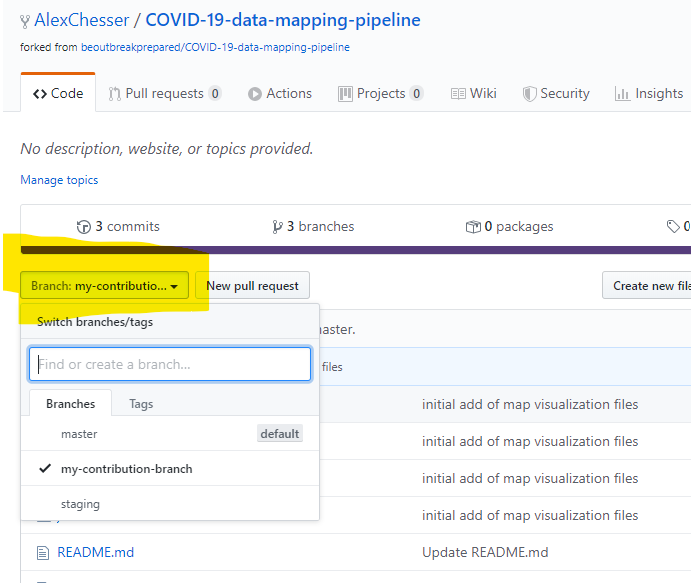Click the branches git-branch icon
The height and width of the screenshot is (583, 691).
[x=277, y=227]
